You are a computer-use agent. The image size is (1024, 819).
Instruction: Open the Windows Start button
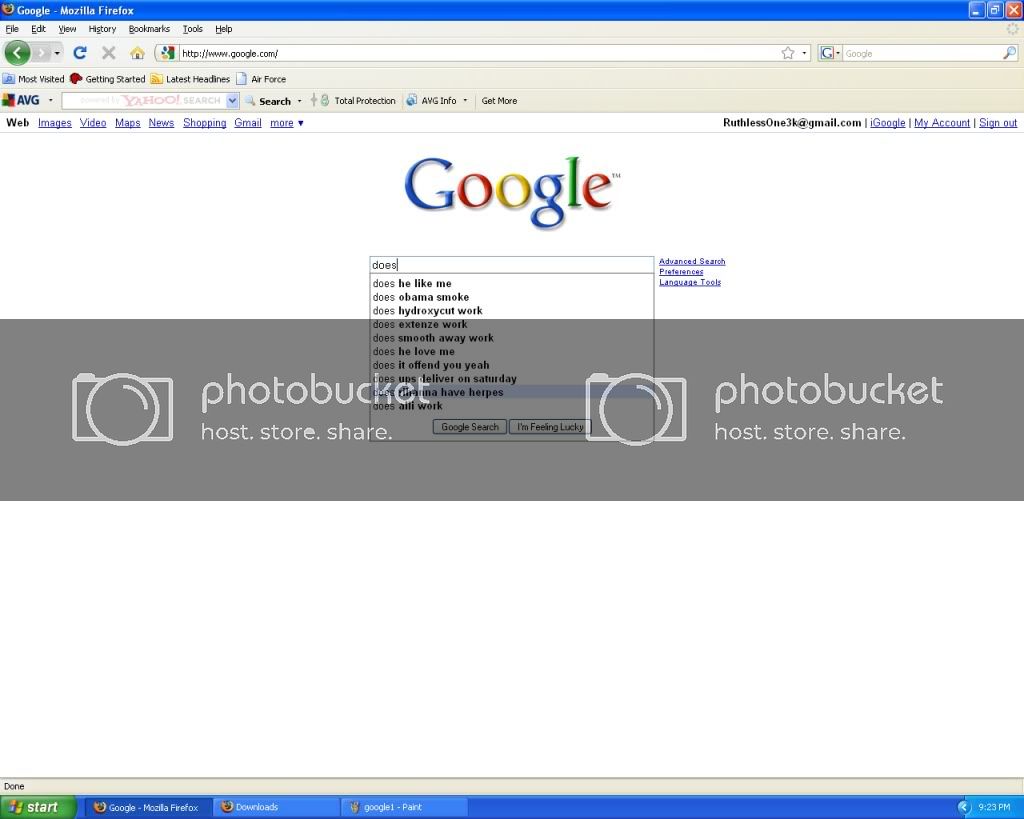coord(38,807)
